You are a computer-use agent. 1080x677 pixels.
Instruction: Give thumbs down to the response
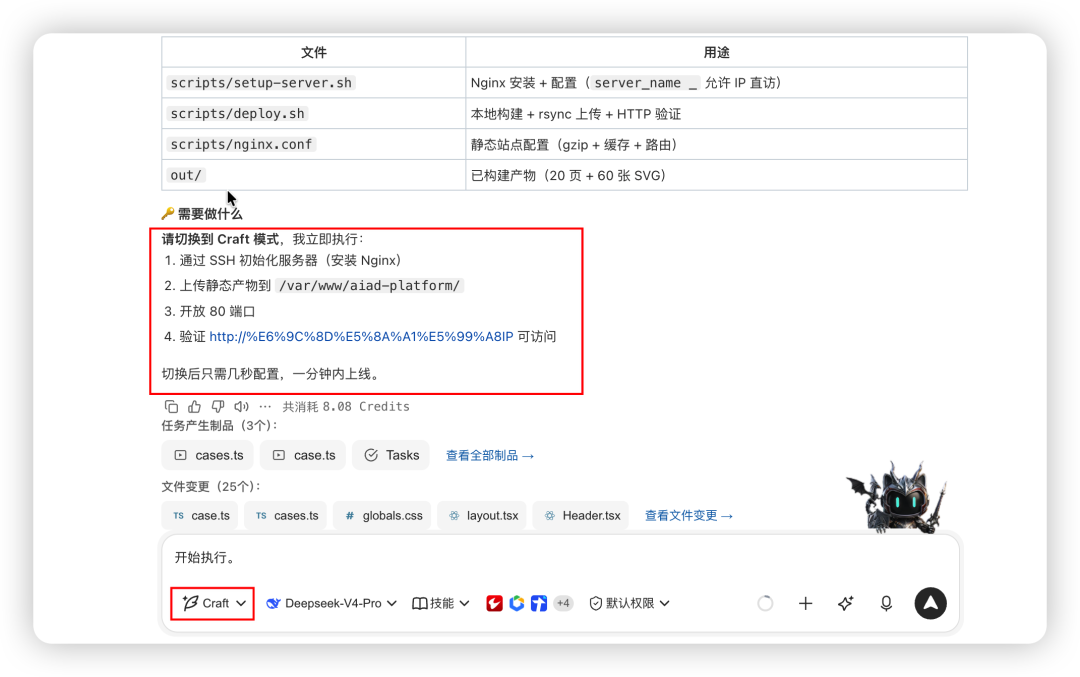pyautogui.click(x=218, y=406)
